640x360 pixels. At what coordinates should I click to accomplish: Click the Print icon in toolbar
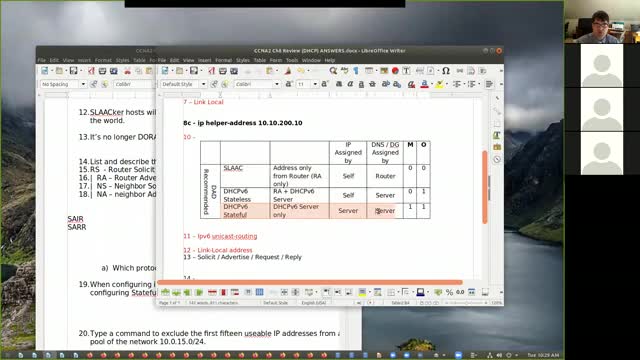tap(223, 71)
